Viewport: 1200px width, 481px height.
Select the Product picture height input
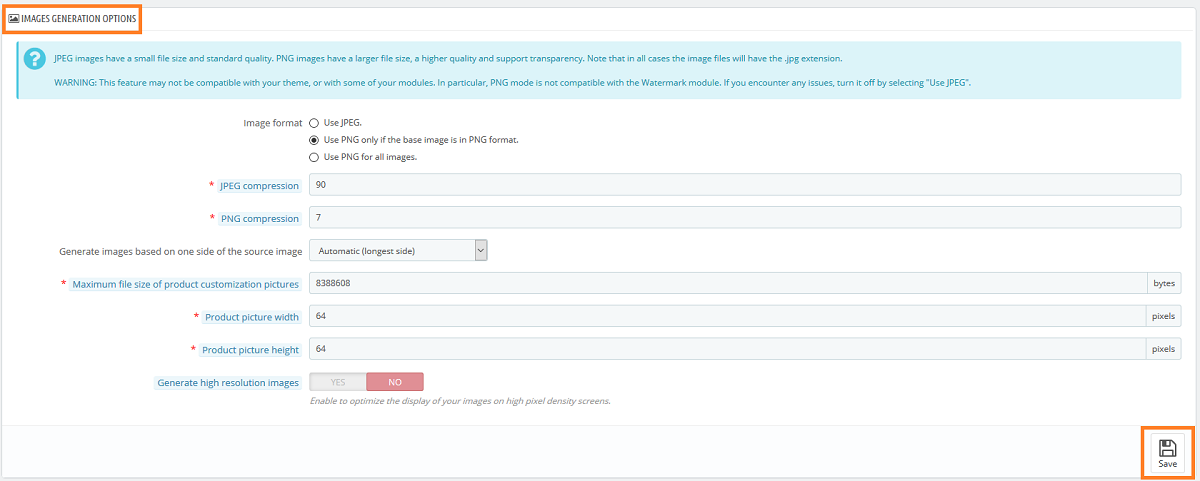(x=728, y=349)
